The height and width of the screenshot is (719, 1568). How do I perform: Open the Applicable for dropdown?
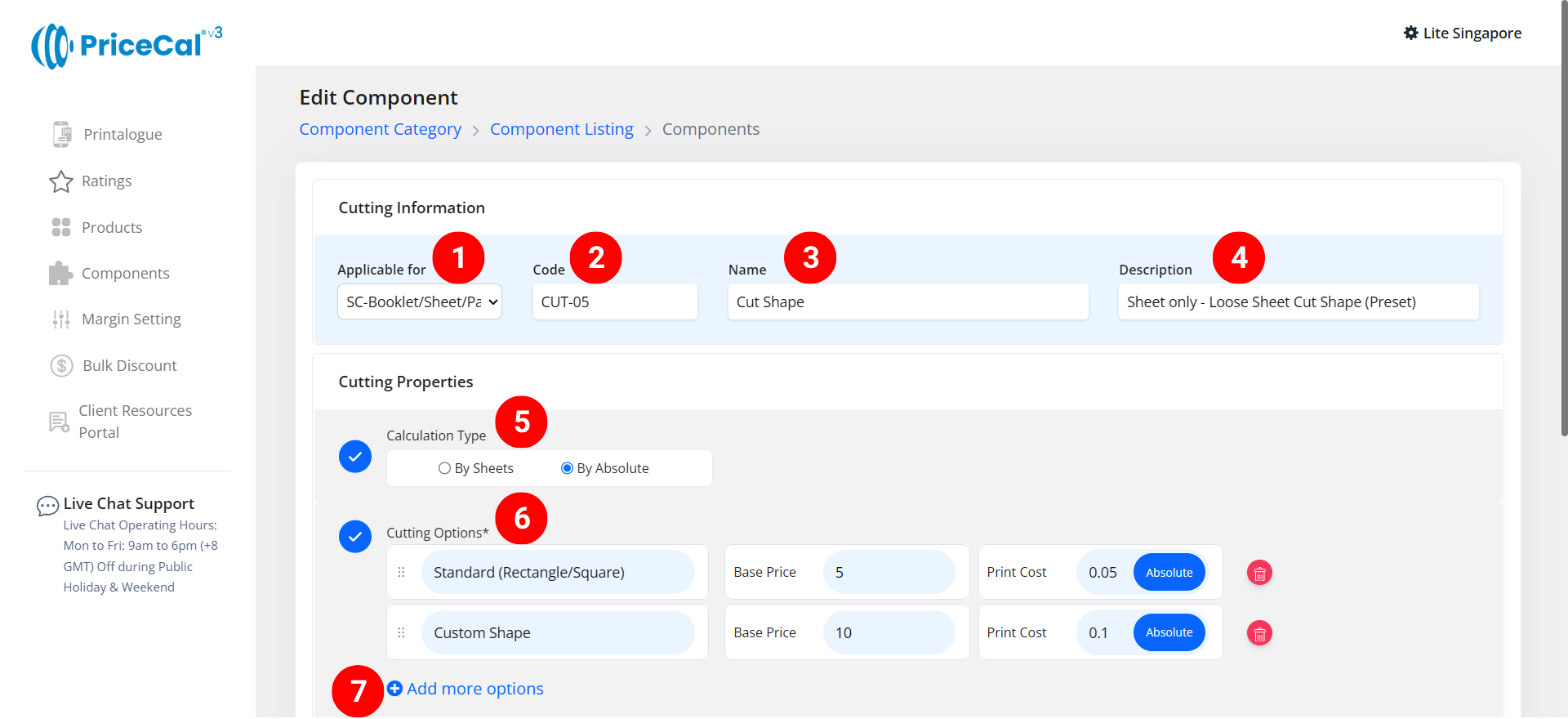[x=419, y=301]
